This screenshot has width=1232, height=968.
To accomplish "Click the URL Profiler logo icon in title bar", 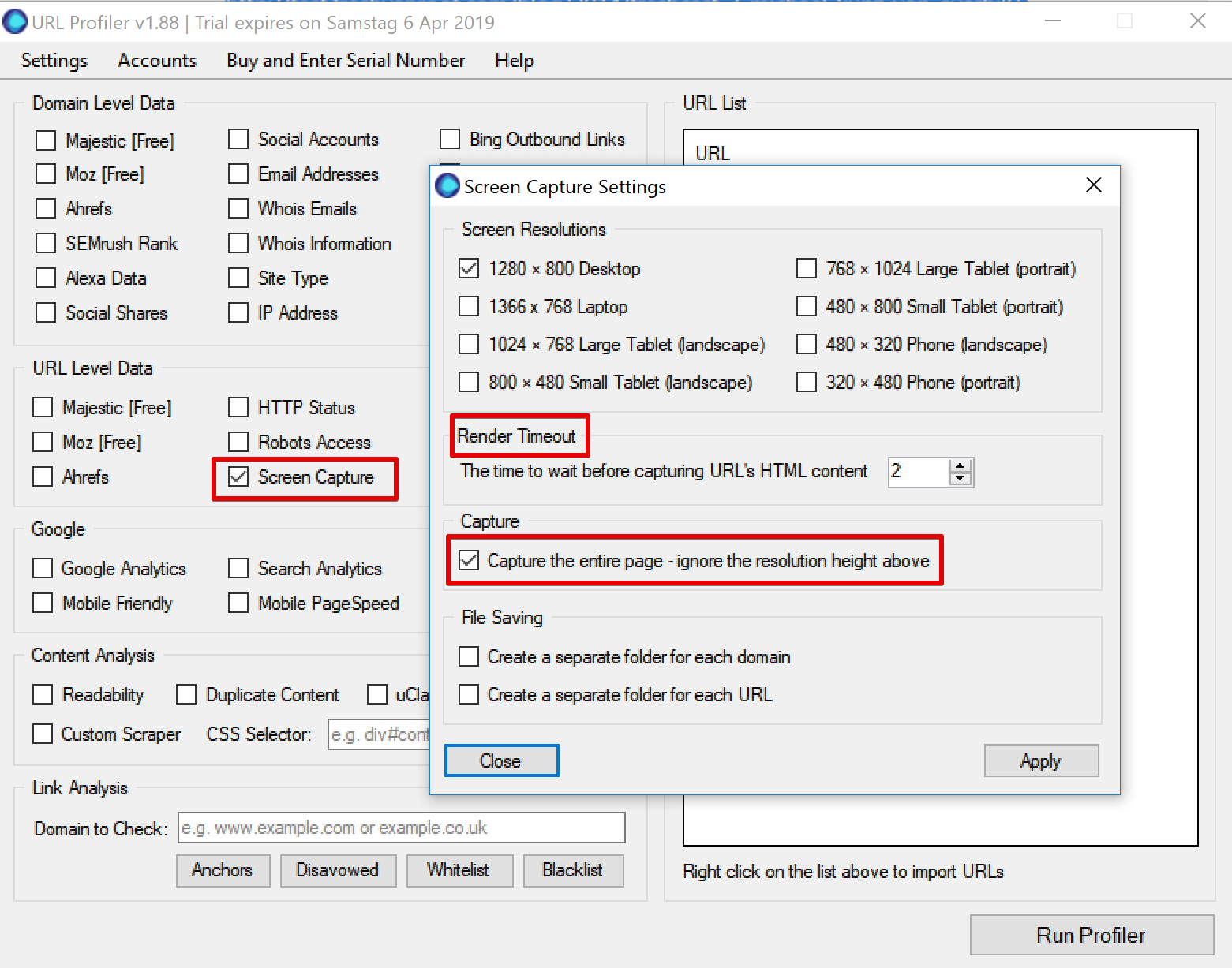I will 15,21.
